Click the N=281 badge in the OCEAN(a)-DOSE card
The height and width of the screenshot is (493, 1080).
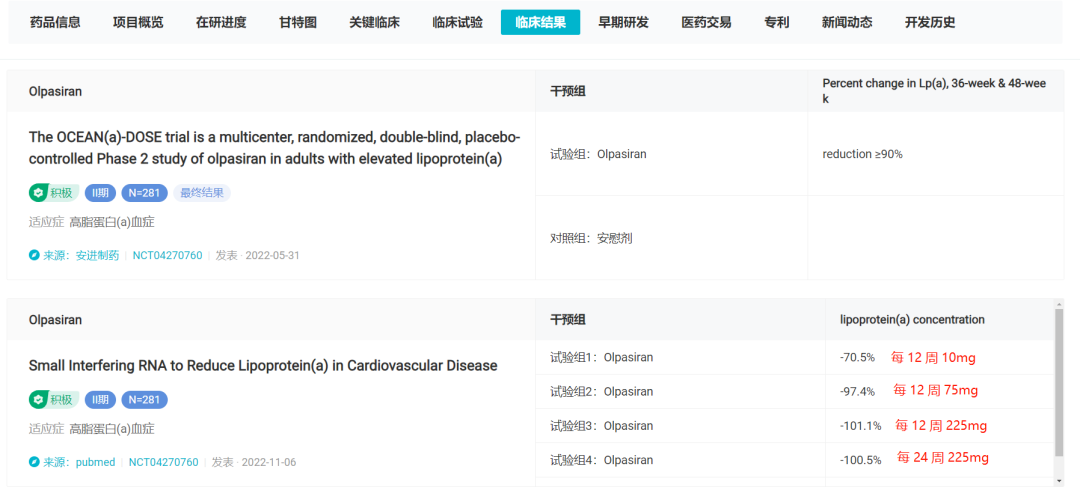pos(144,193)
